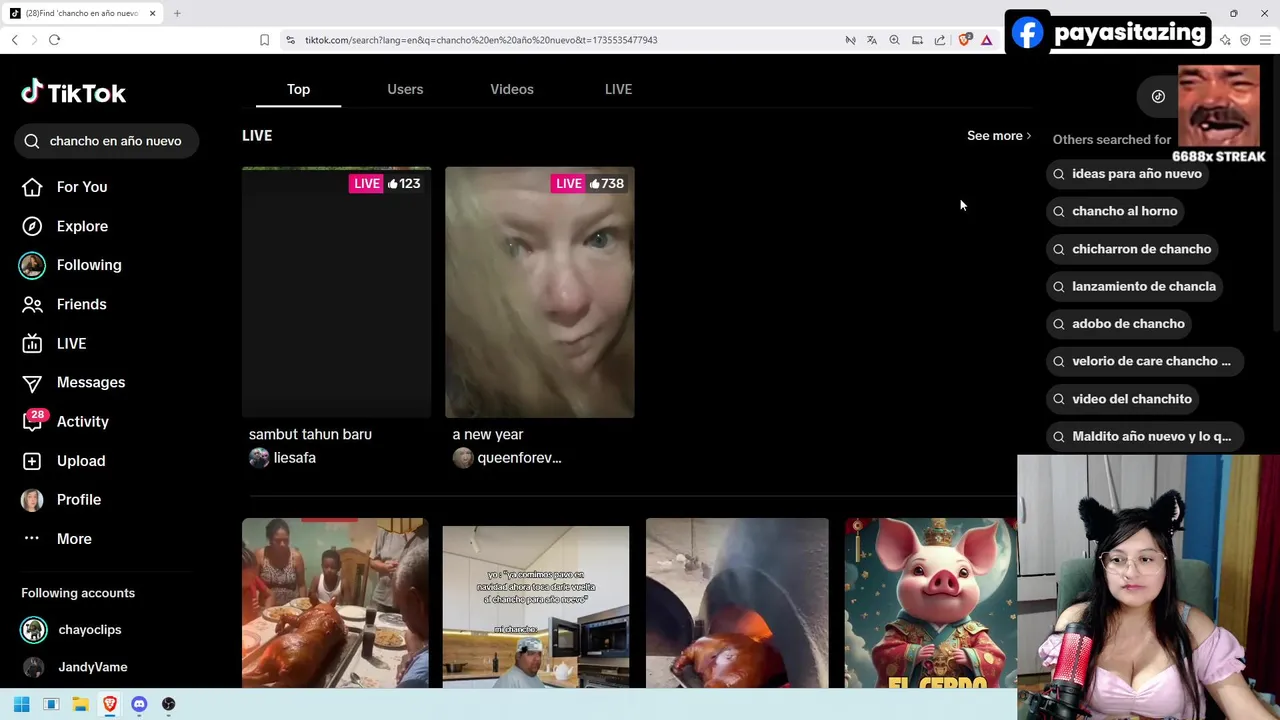Select the Top tab
Viewport: 1280px width, 720px height.
tap(298, 89)
